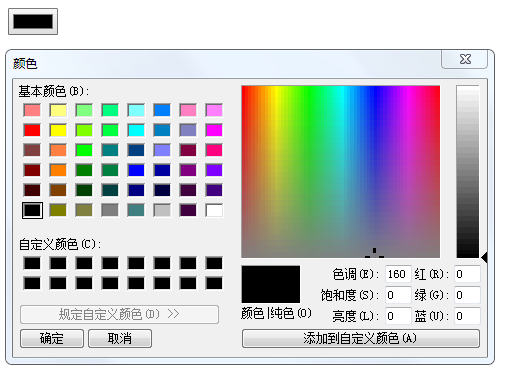Viewport: 530px width, 388px height.
Task: Select the periwinkle swatch in third row
Action: click(162, 150)
